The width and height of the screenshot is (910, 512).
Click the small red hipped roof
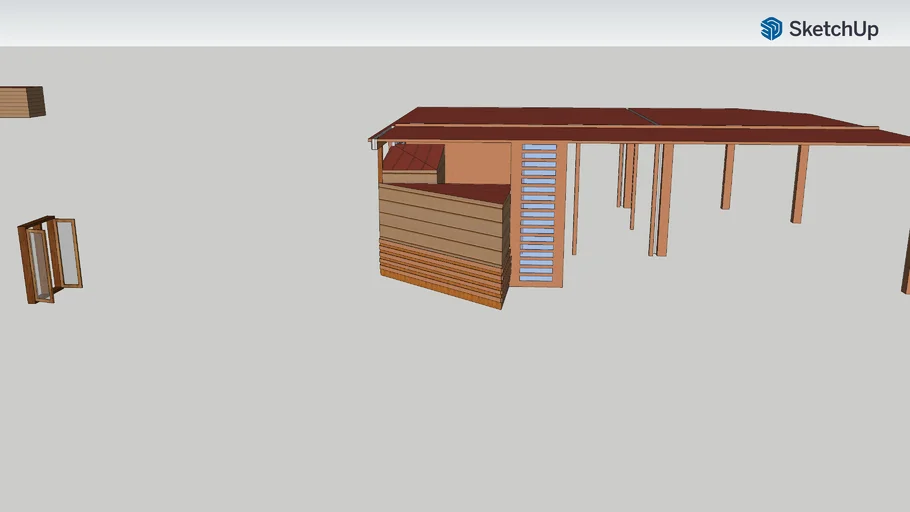[x=412, y=159]
